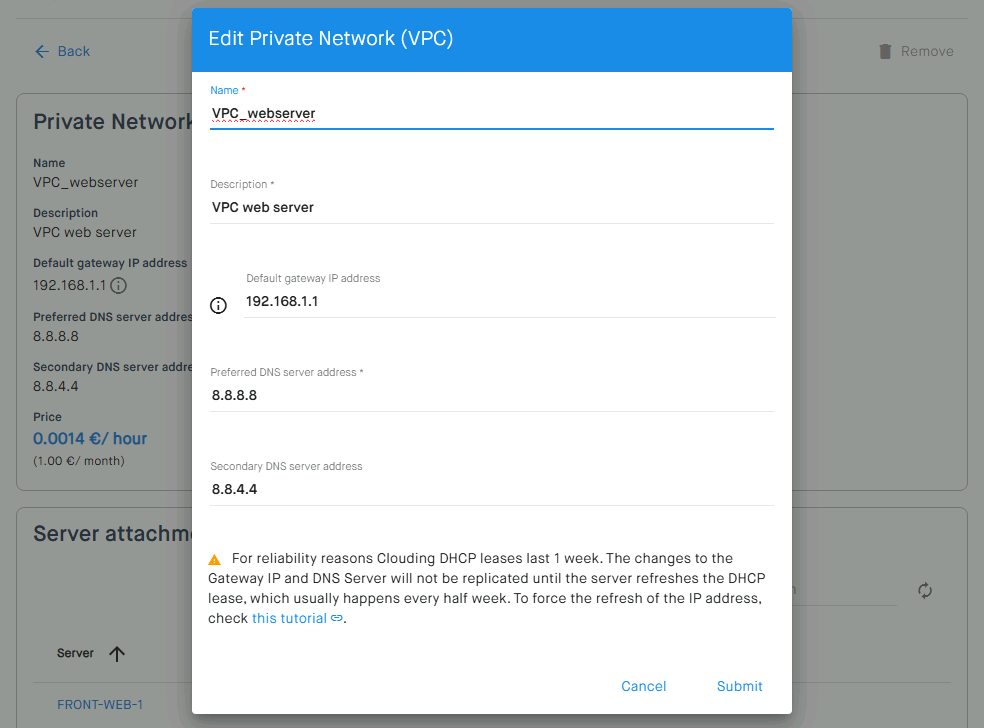This screenshot has width=984, height=728.
Task: Click the info icon beside Default gateway field
Action: (x=218, y=306)
